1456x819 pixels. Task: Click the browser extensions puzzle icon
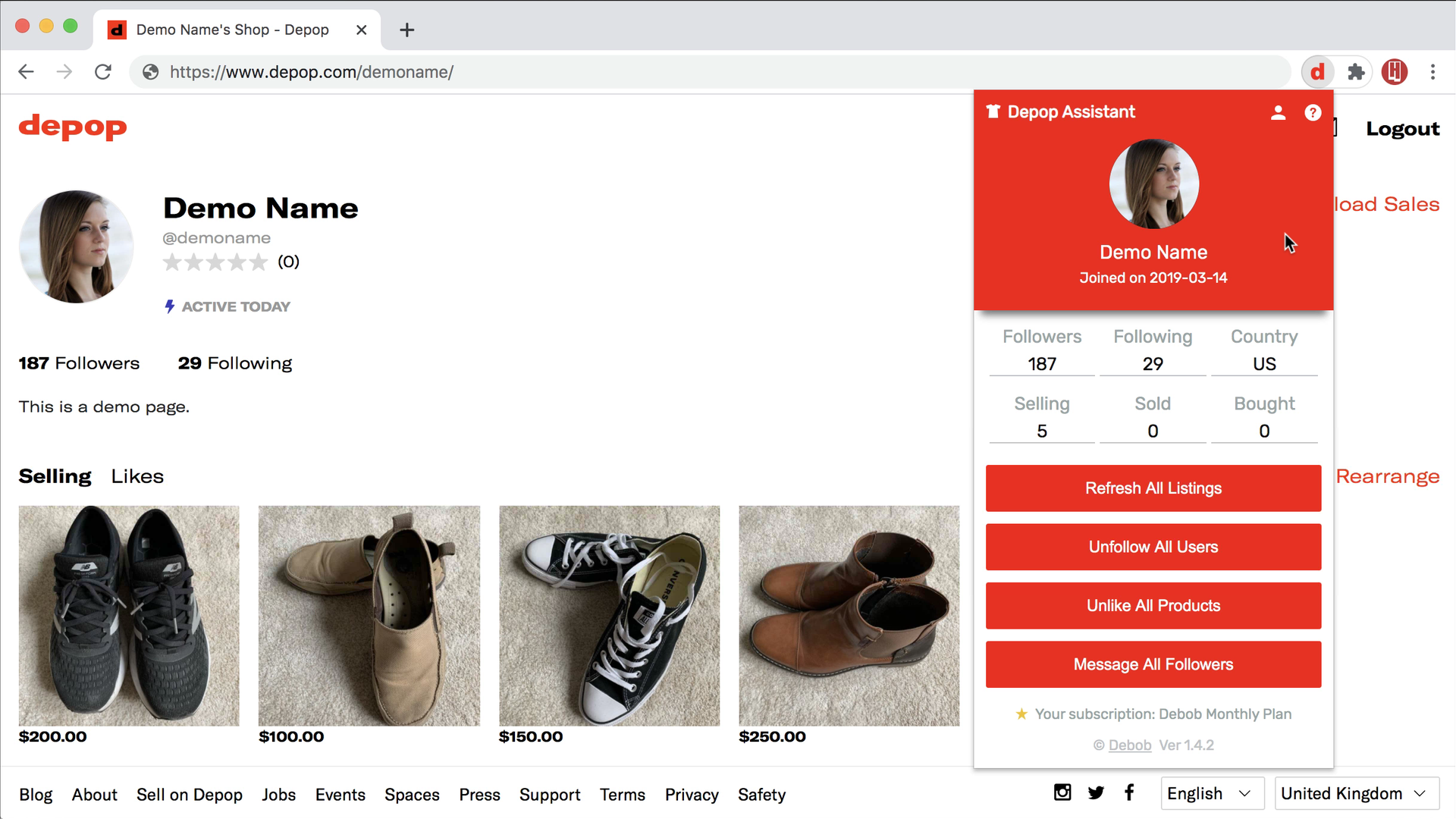click(x=1357, y=71)
